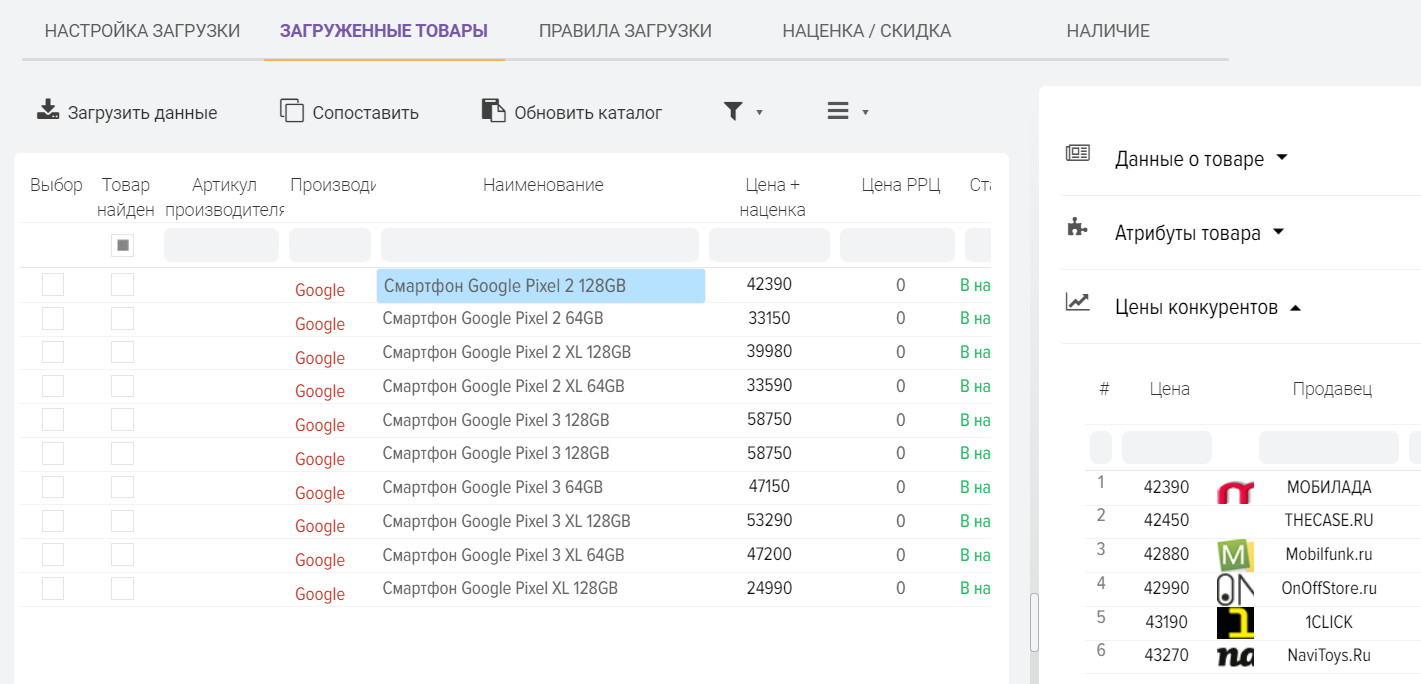Click the Google link in Pixel 3 64GB row
1421x684 pixels.
[x=320, y=493]
